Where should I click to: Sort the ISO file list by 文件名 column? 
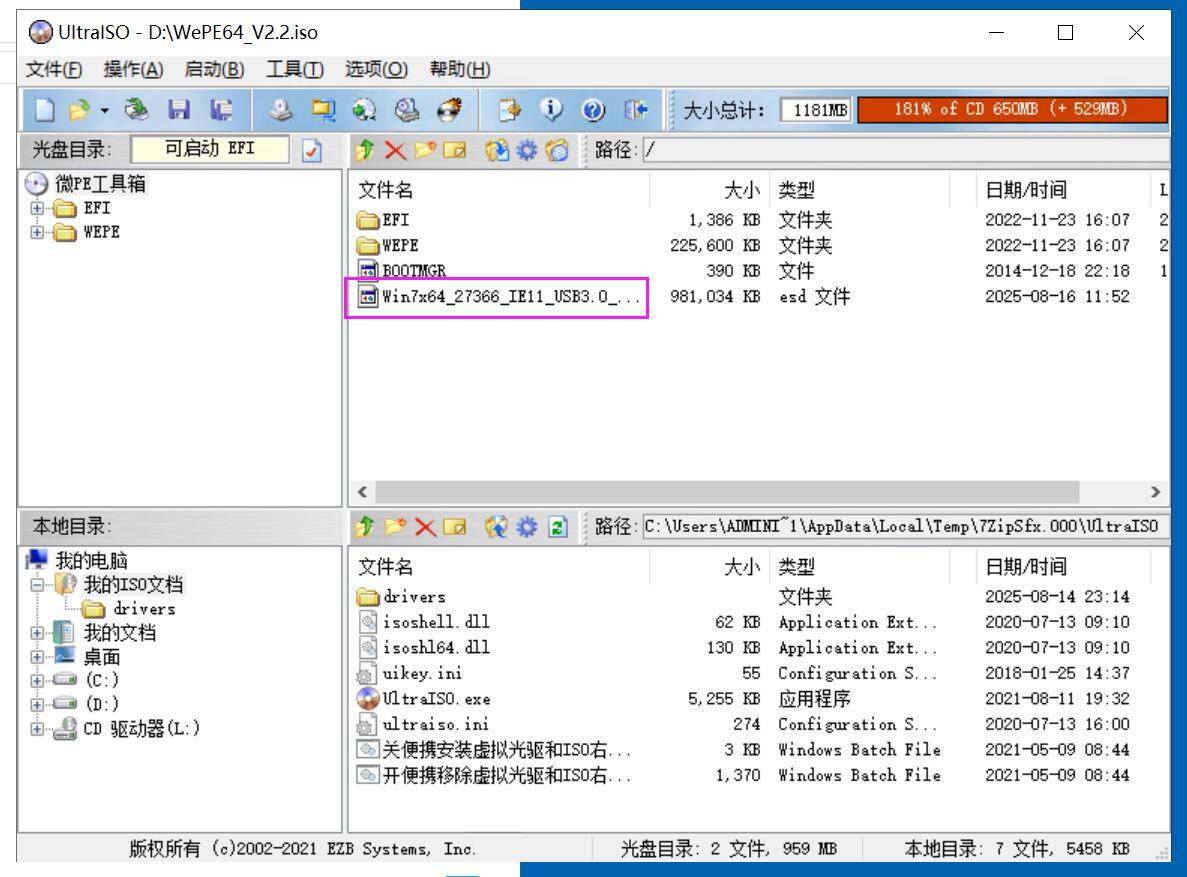tap(500, 190)
